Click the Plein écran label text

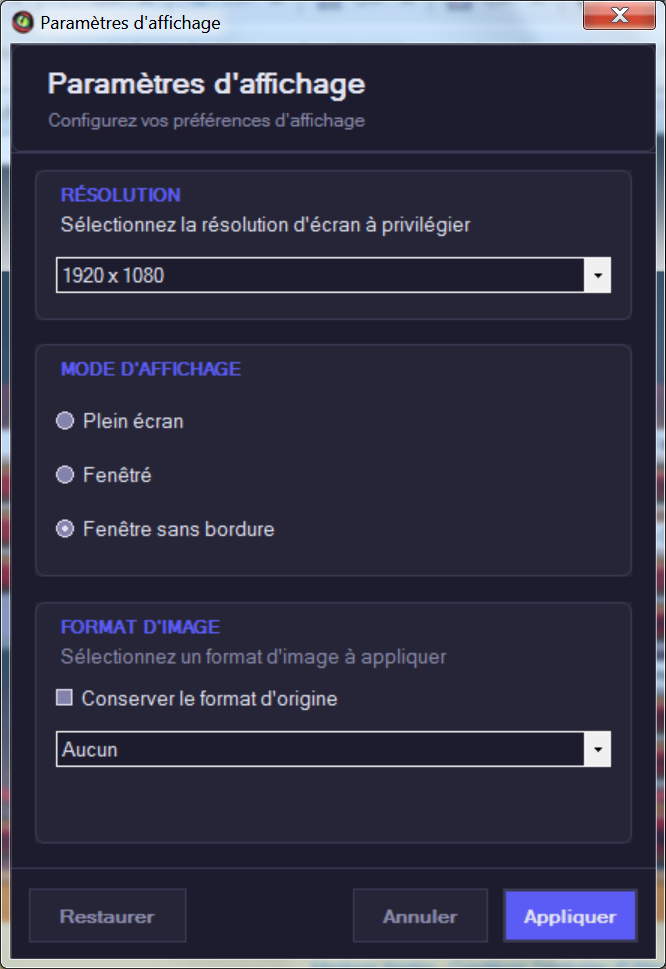pos(133,421)
